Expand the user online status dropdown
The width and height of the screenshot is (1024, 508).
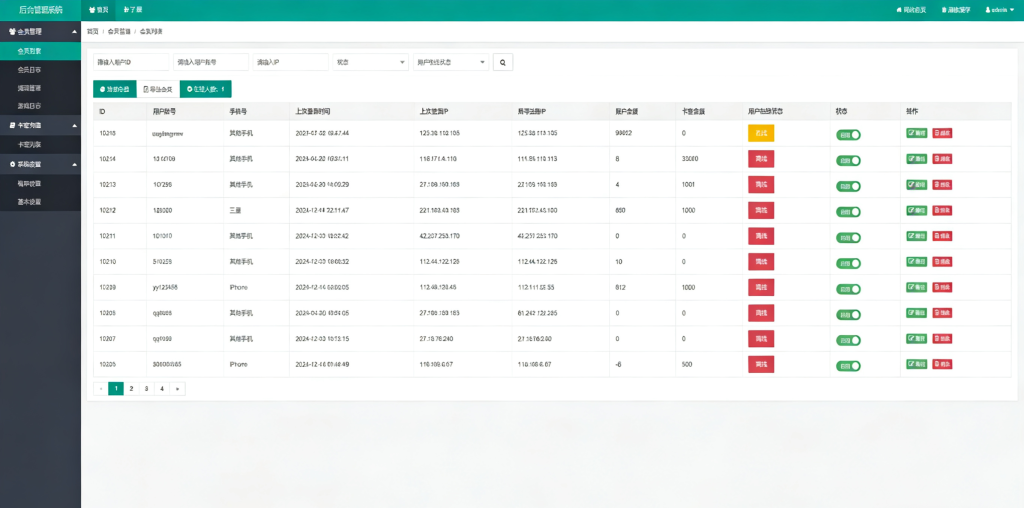click(450, 62)
